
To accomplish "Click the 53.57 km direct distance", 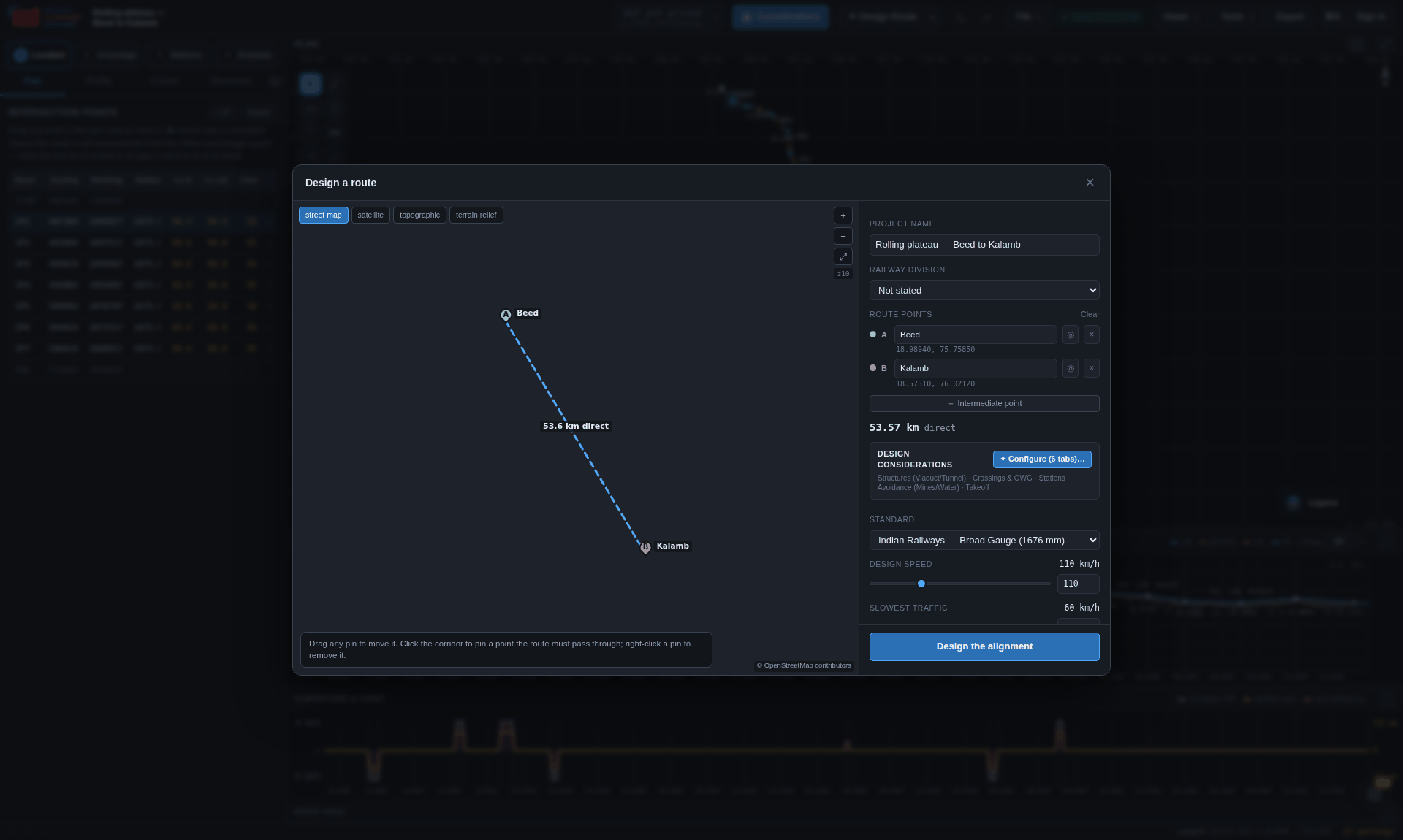I will [913, 428].
